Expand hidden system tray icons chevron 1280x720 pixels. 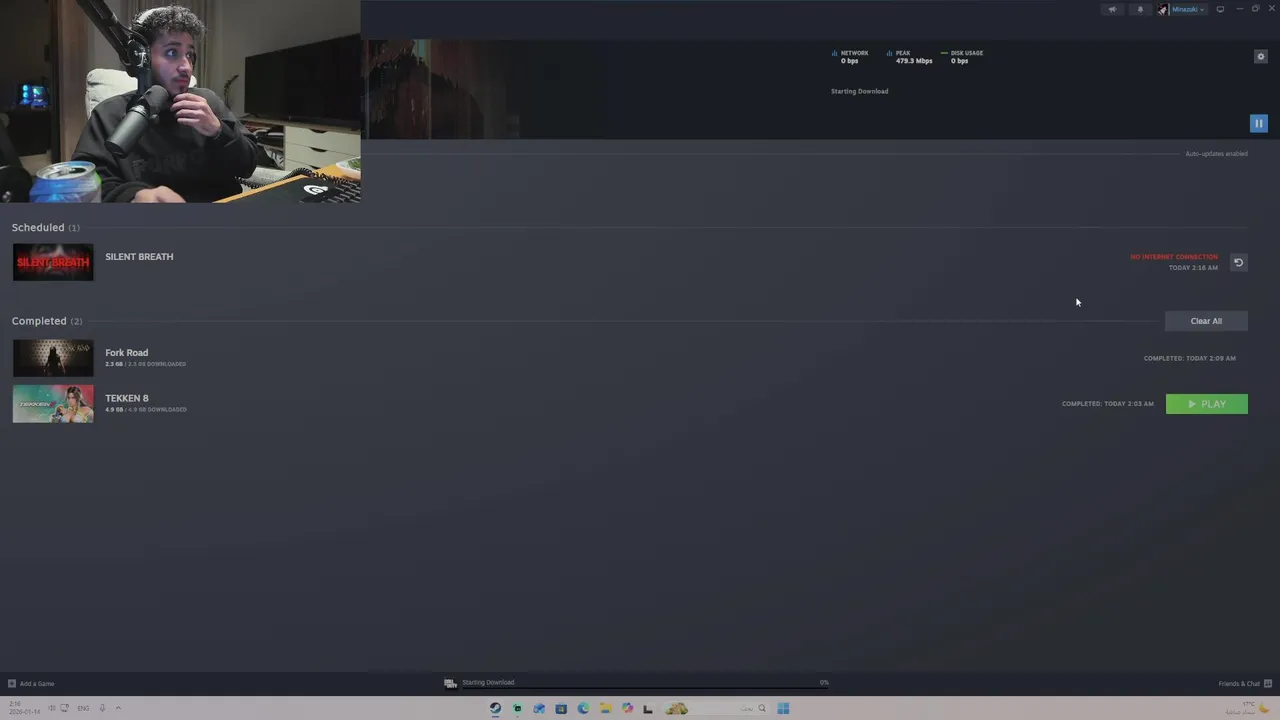pyautogui.click(x=118, y=708)
